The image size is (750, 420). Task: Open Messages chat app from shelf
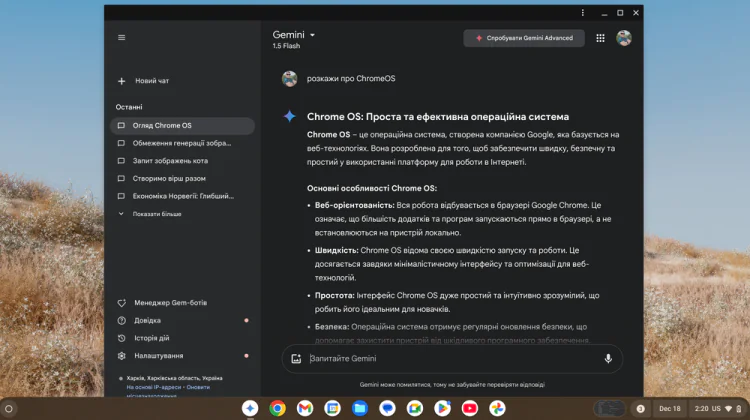pyautogui.click(x=387, y=409)
